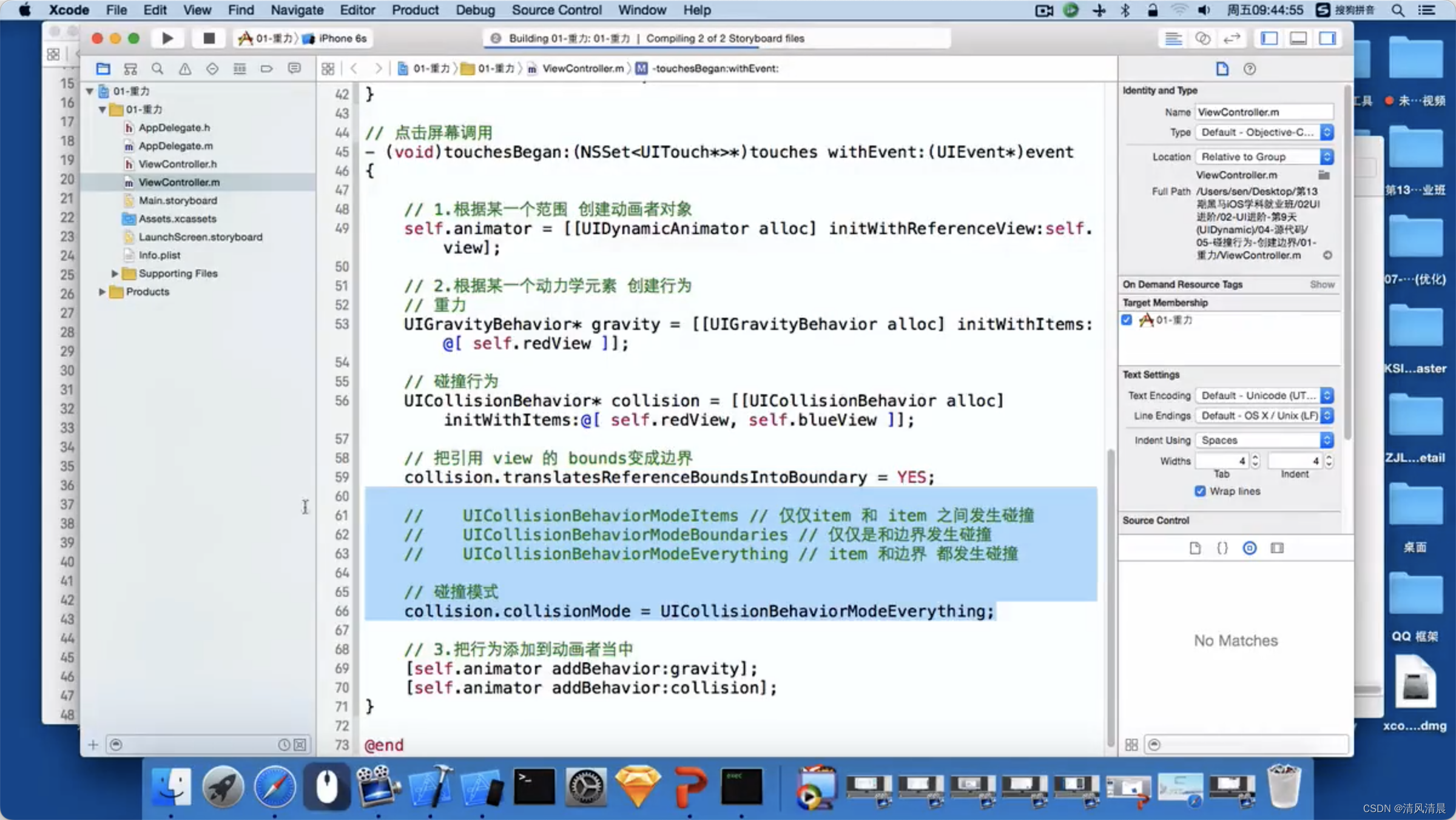Expand the Products group in navigator
This screenshot has width=1456, height=820.
(100, 291)
